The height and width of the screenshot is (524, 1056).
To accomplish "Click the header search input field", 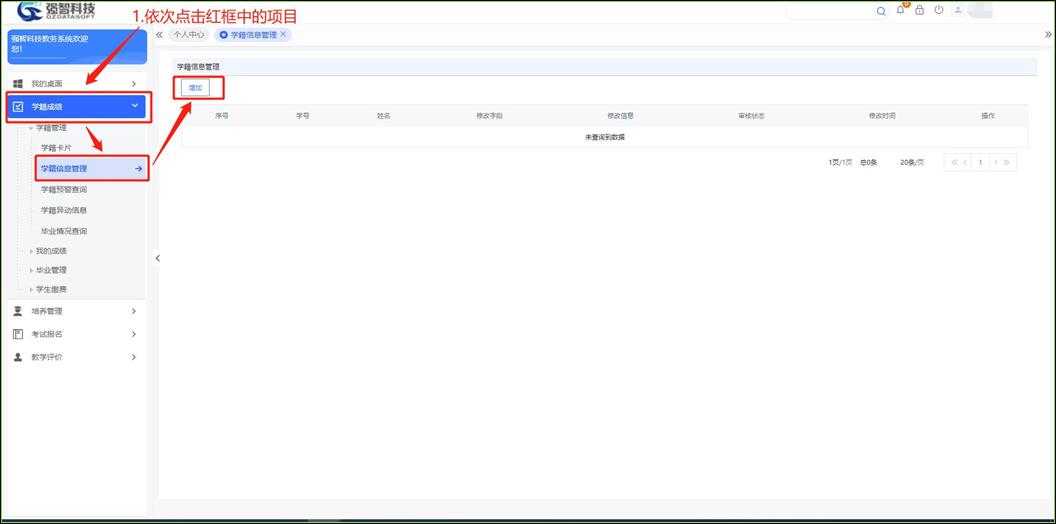I will coord(830,11).
